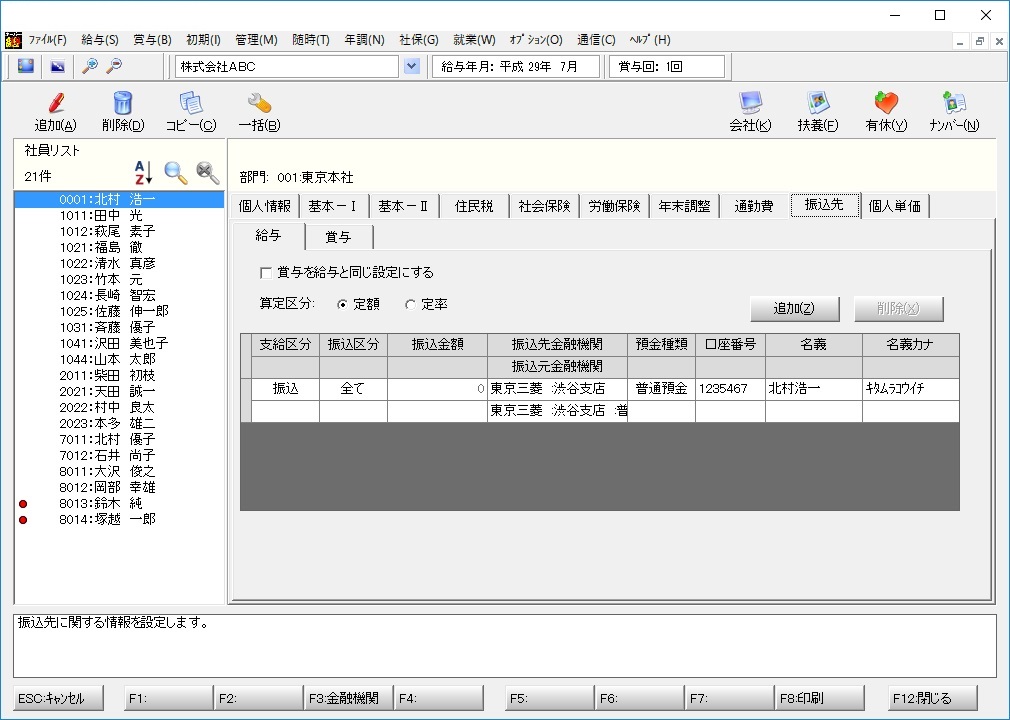Click the zoom in magnifier toolbar icon
This screenshot has height=720, width=1010.
pyautogui.click(x=90, y=66)
